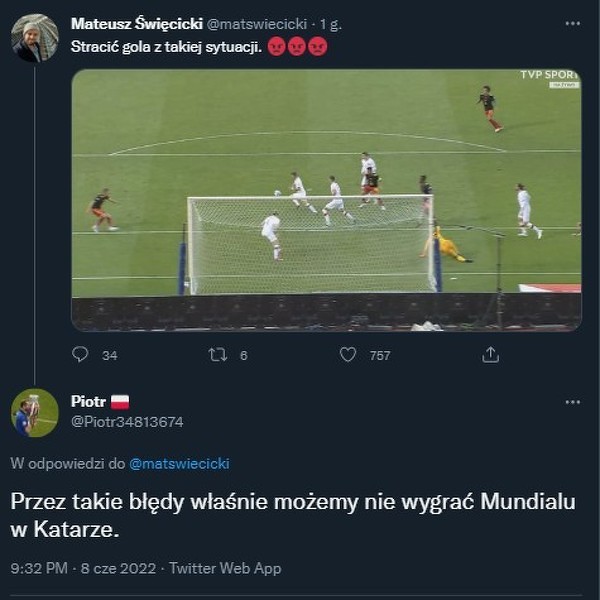Click the @matswiecicki handle beside the author name
The height and width of the screenshot is (600, 600).
[x=256, y=23]
